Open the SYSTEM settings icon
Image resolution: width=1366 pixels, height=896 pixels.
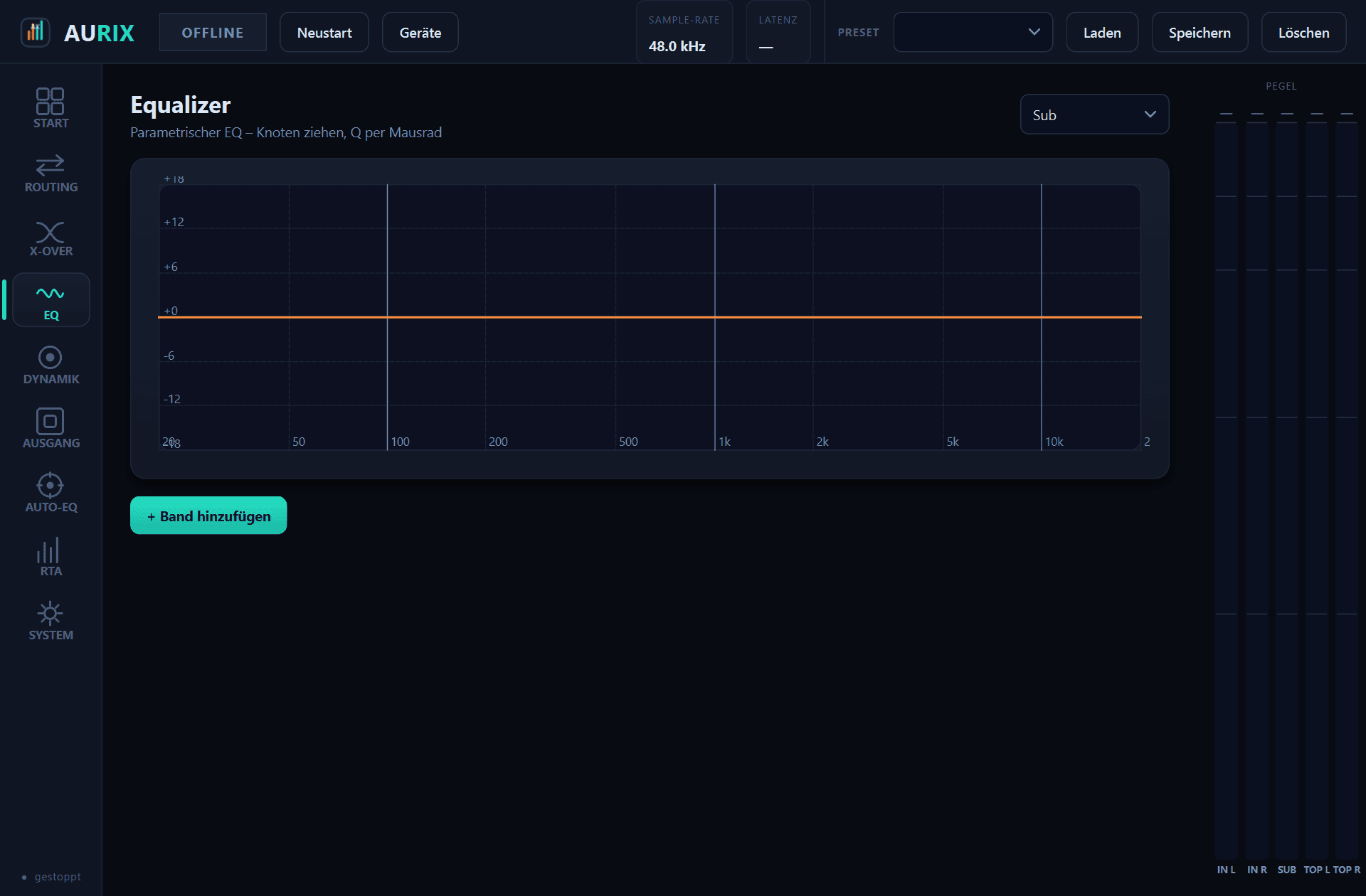pyautogui.click(x=51, y=613)
